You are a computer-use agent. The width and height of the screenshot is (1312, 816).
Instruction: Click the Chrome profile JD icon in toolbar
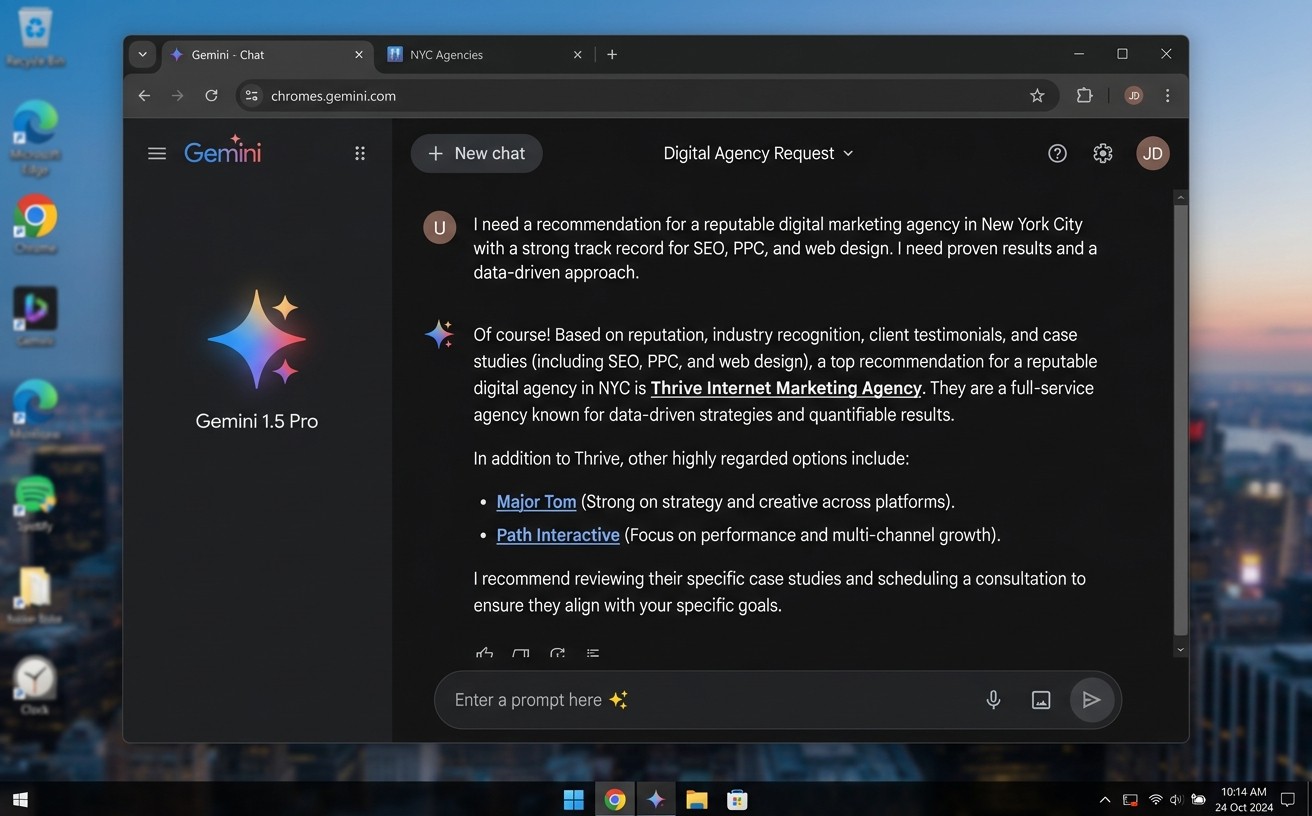tap(1133, 96)
